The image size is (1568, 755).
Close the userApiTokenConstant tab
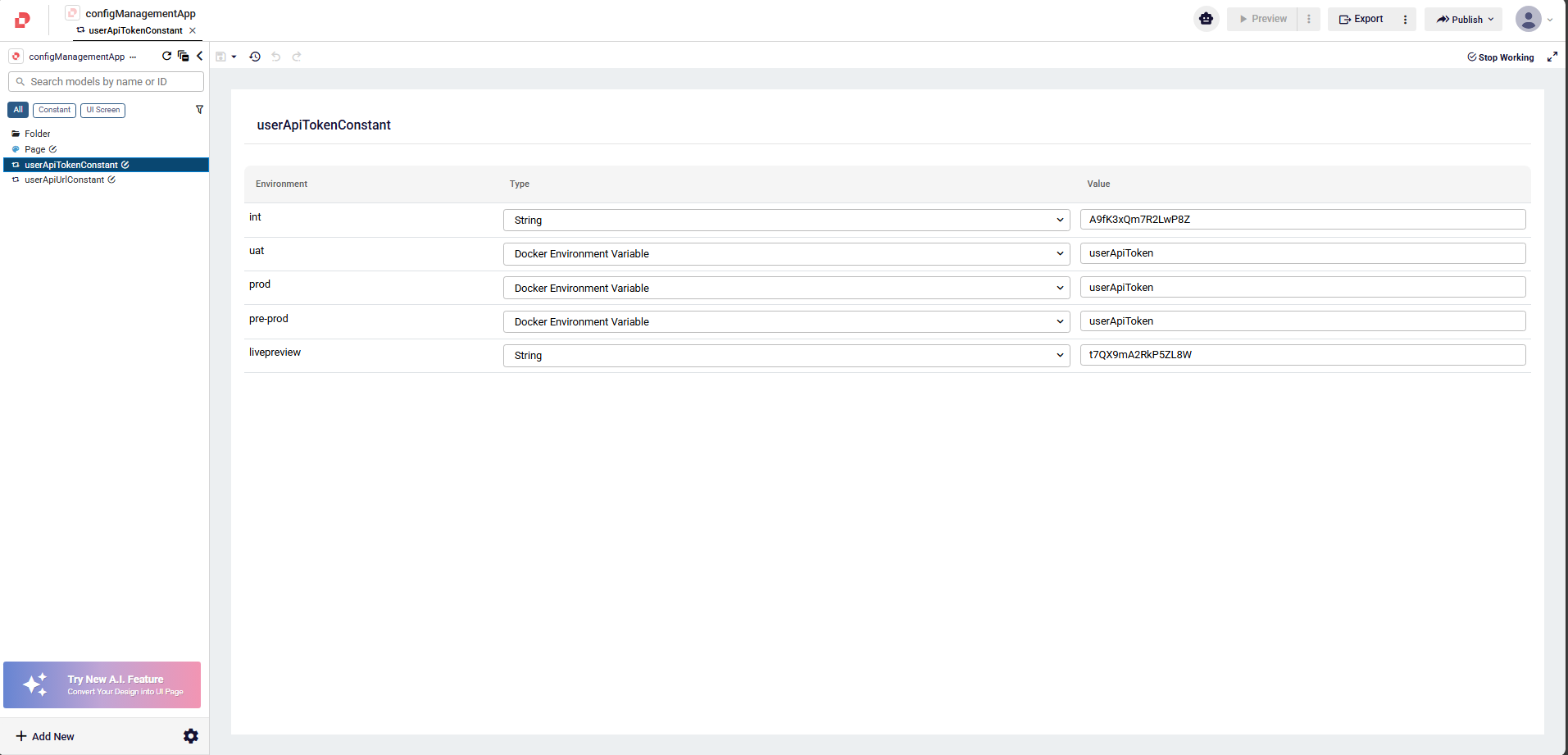(193, 30)
